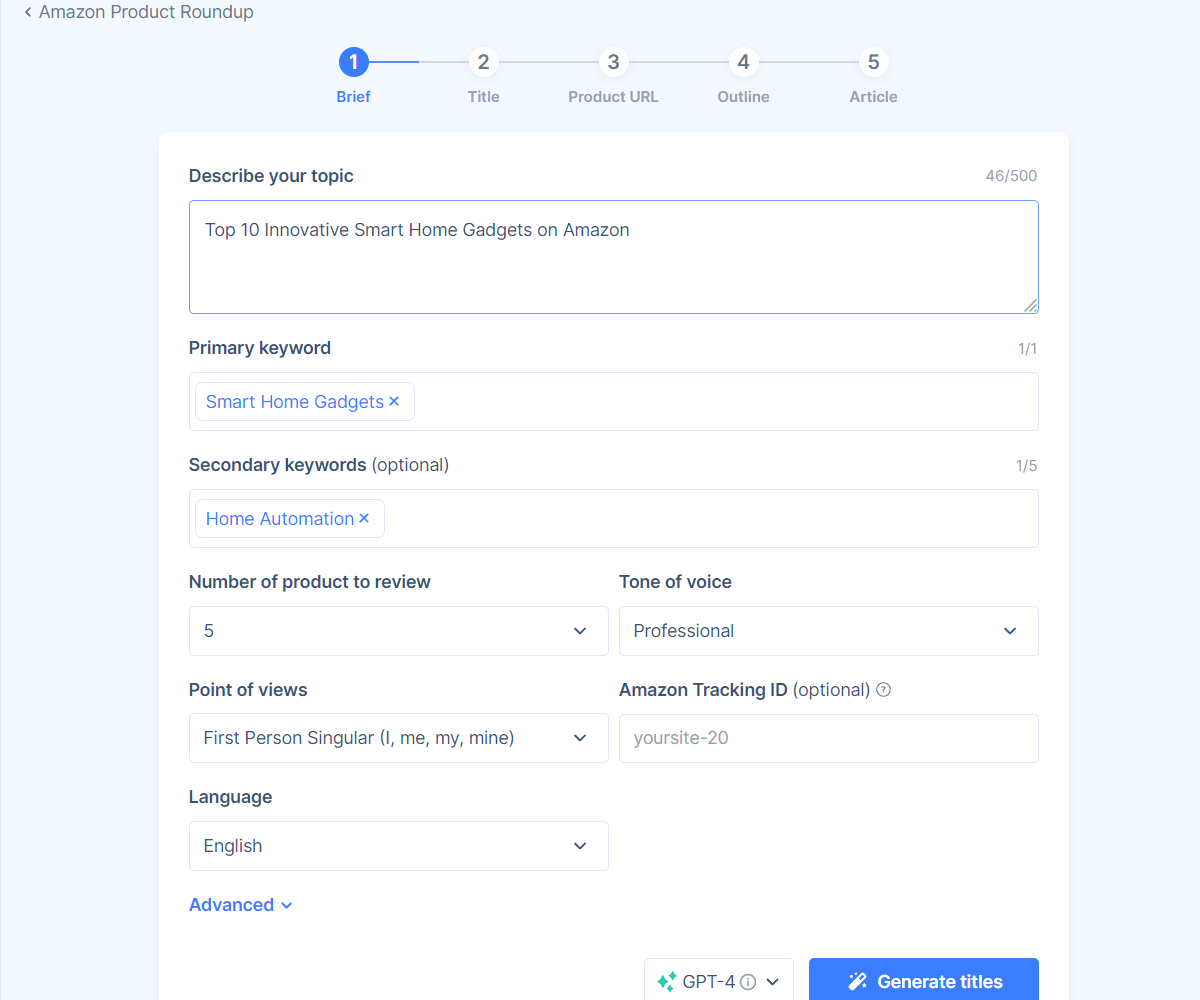Screen dimensions: 1200x1000
Task: Open the GPT-4 model selector dropdown
Action: pyautogui.click(x=772, y=981)
